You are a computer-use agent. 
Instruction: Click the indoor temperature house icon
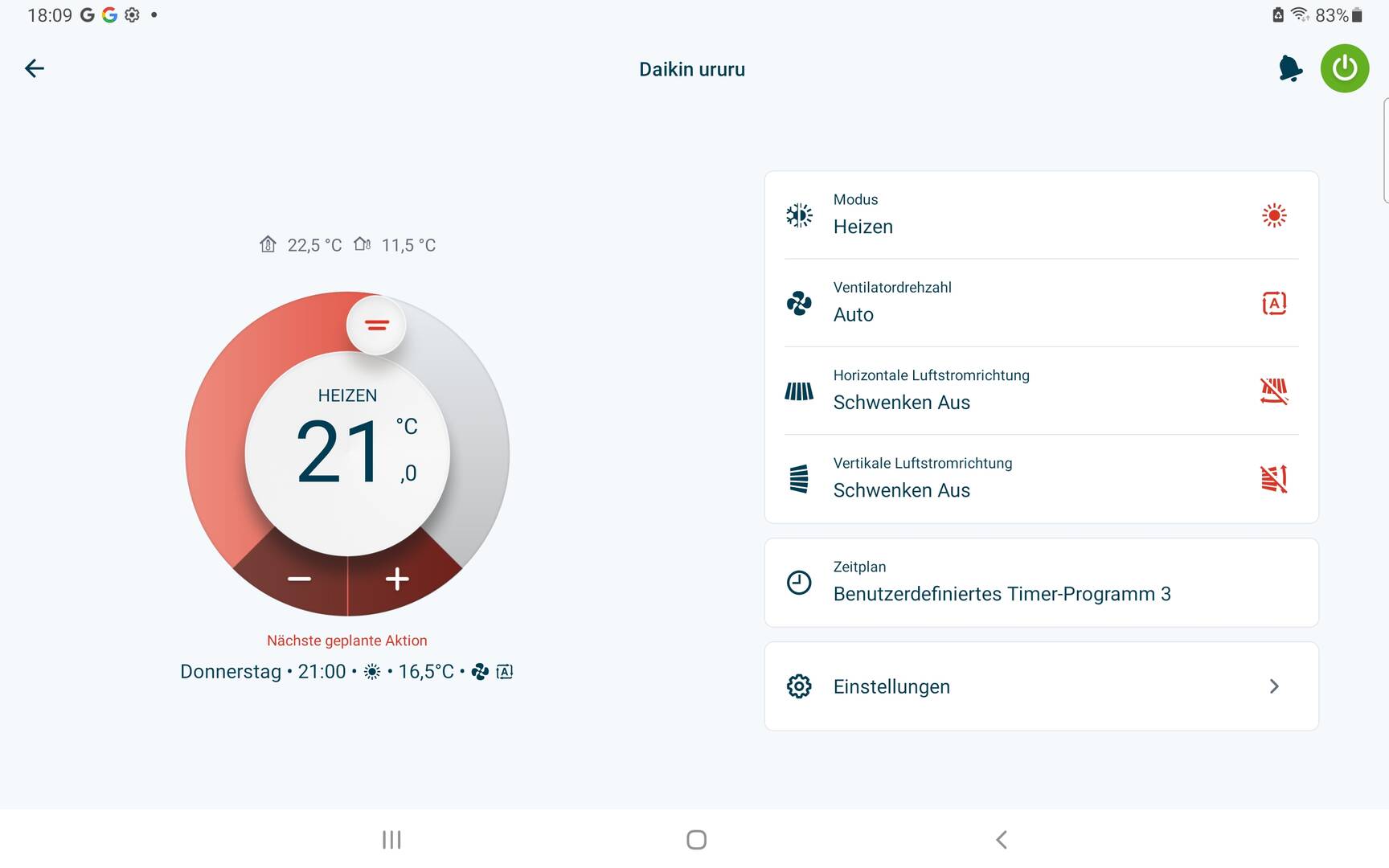[268, 244]
